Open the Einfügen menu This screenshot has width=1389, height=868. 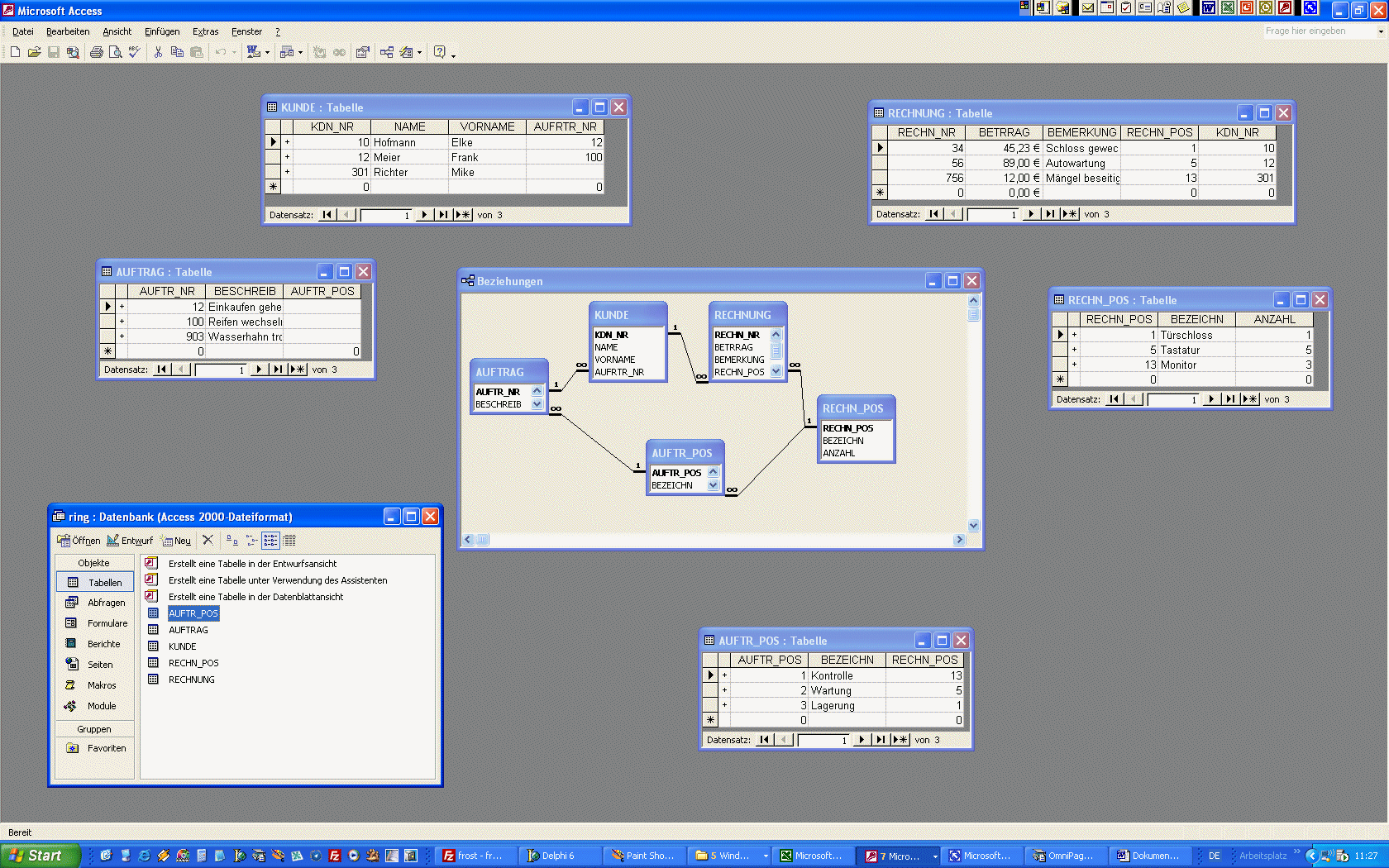162,31
